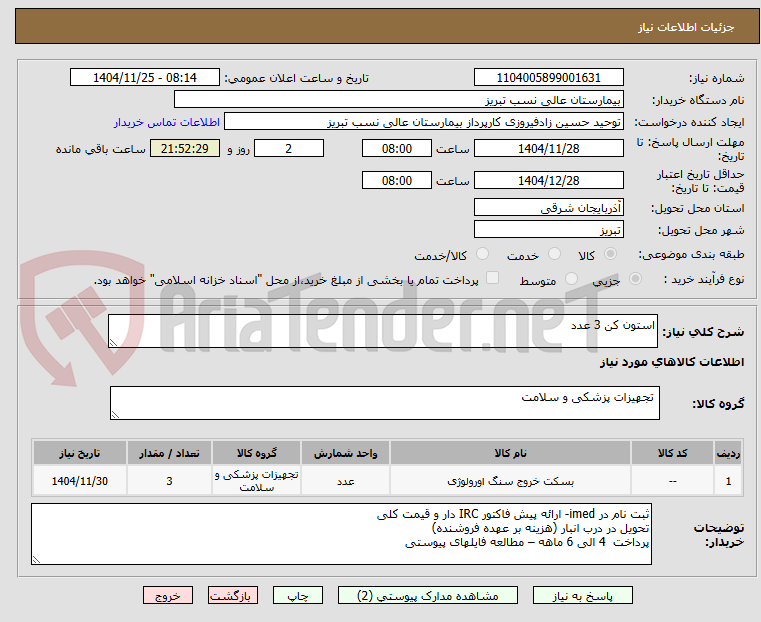
Task: Click the خروج exit button
Action: [x=168, y=595]
